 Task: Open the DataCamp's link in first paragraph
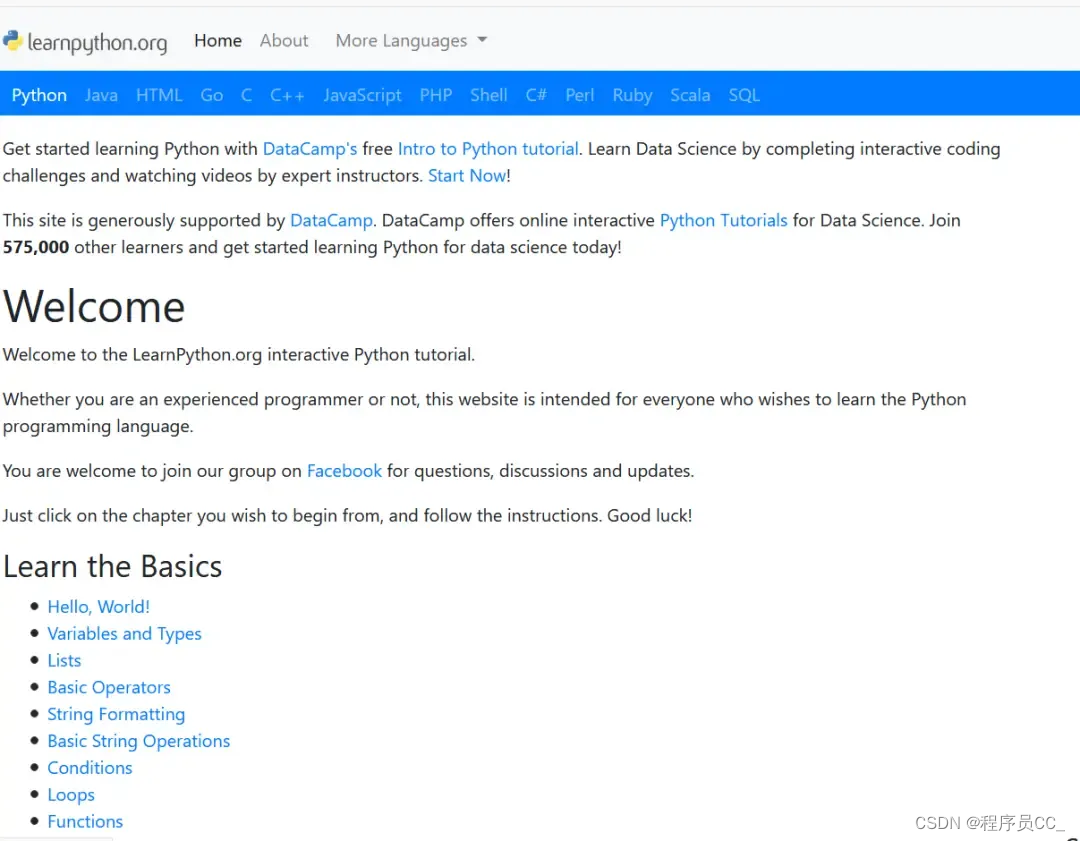point(310,149)
